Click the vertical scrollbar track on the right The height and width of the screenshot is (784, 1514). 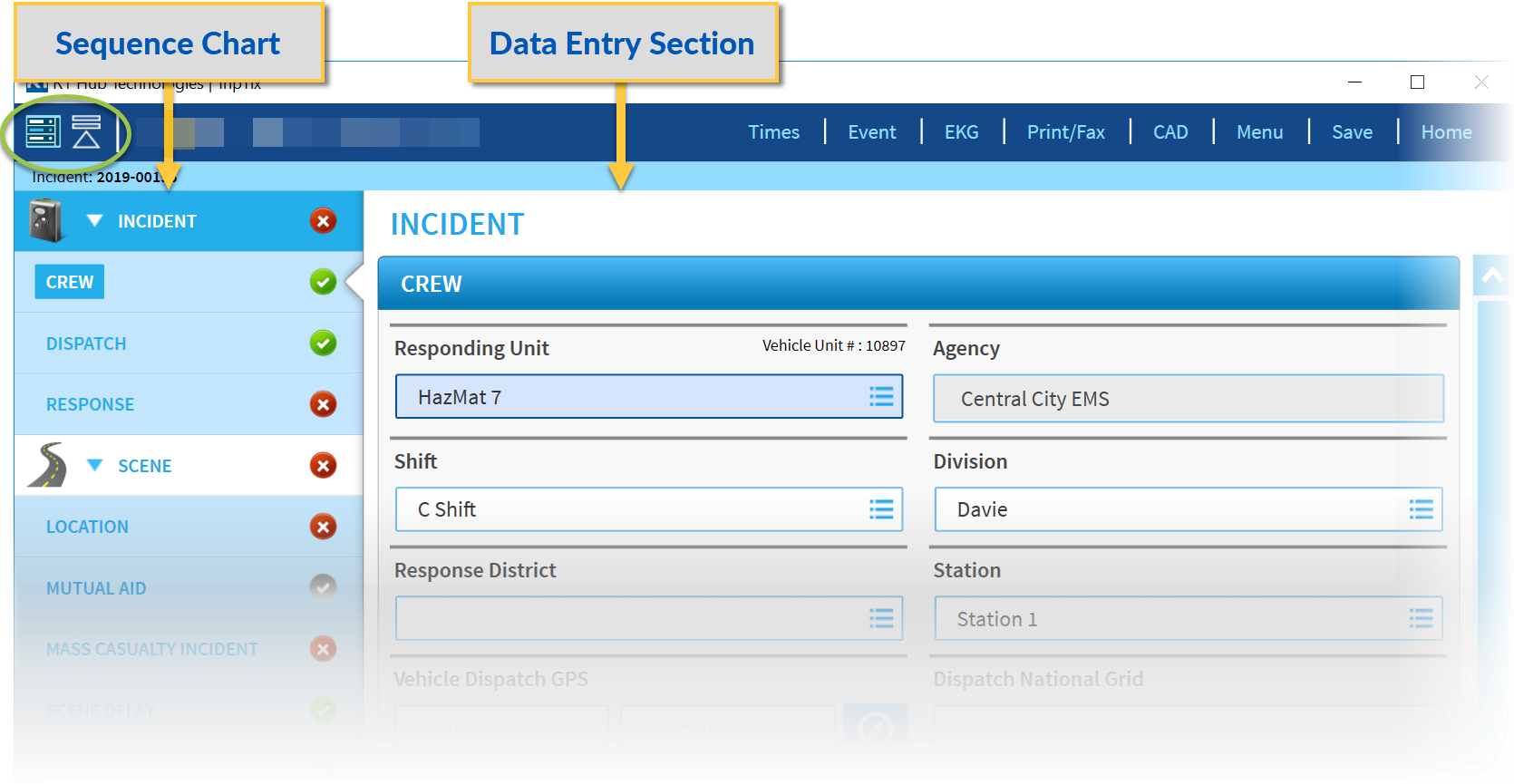coord(1492,526)
